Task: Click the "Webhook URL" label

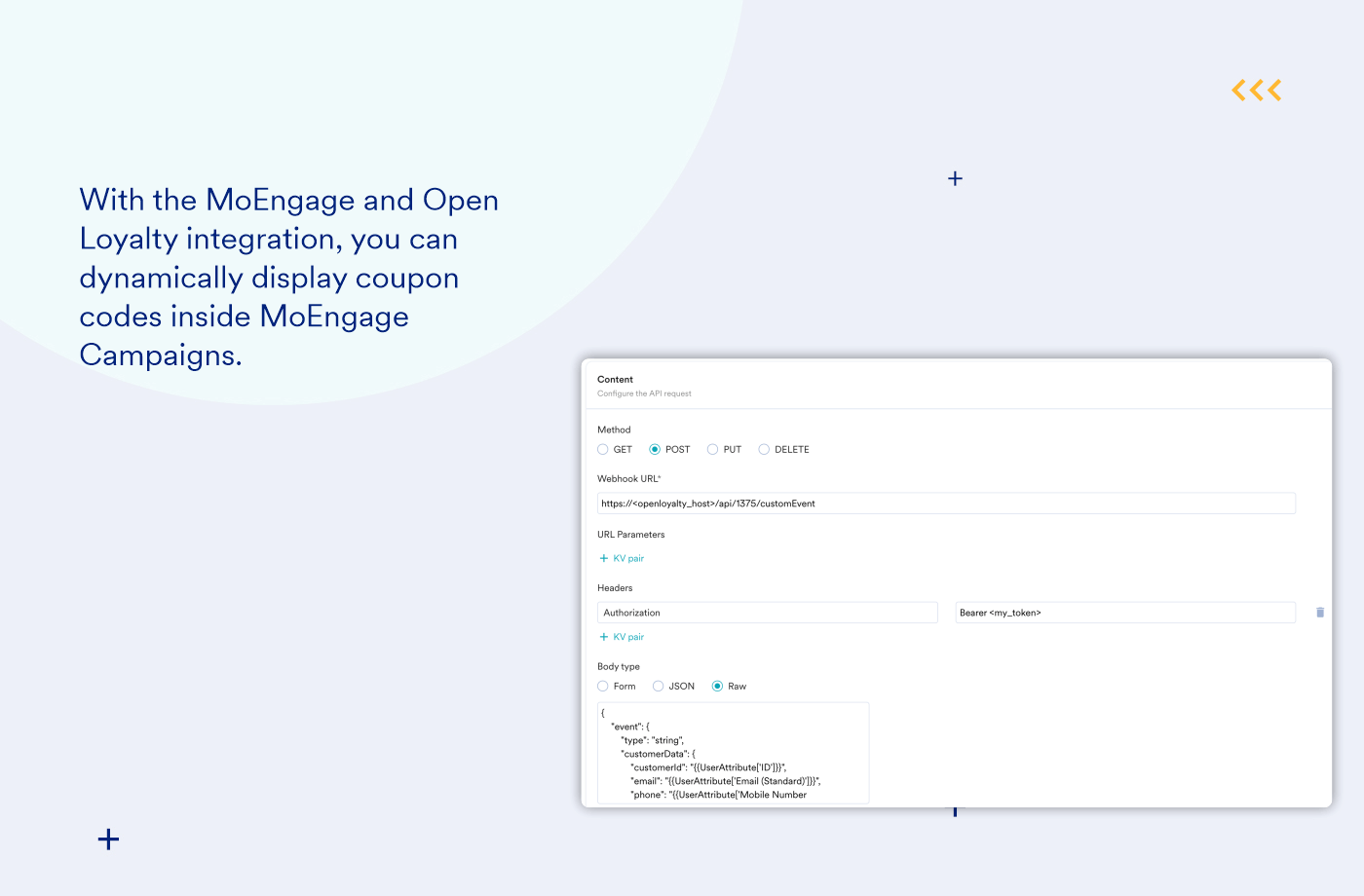Action: pyautogui.click(x=628, y=479)
